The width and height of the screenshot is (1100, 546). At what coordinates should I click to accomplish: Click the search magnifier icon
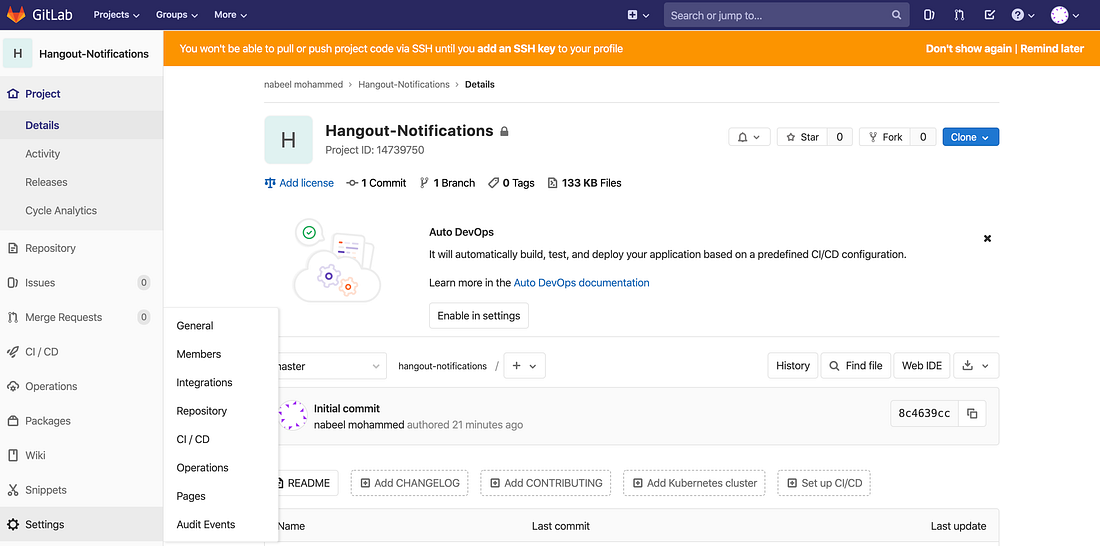point(897,15)
